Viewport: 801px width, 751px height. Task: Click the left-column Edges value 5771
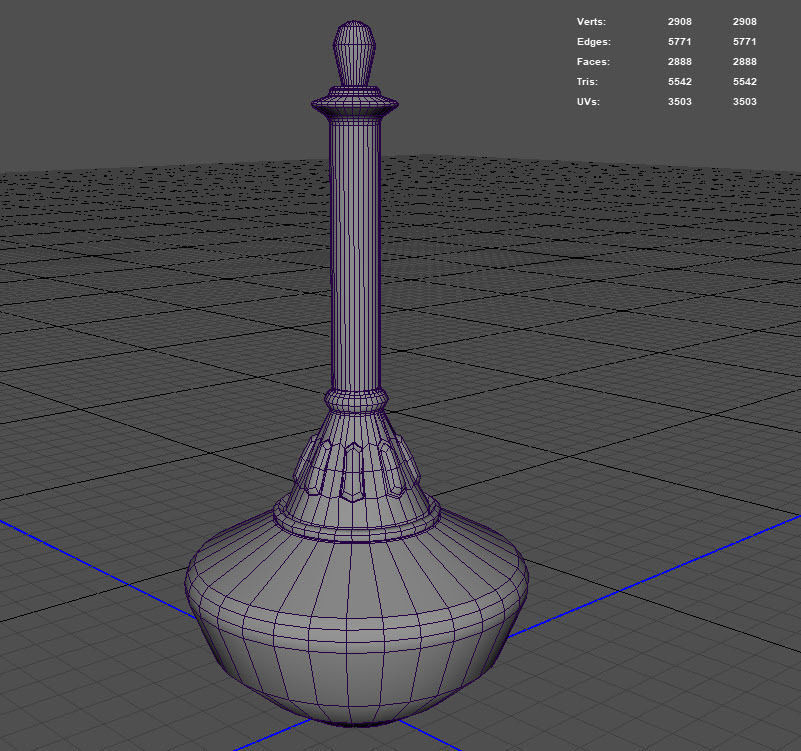(679, 41)
